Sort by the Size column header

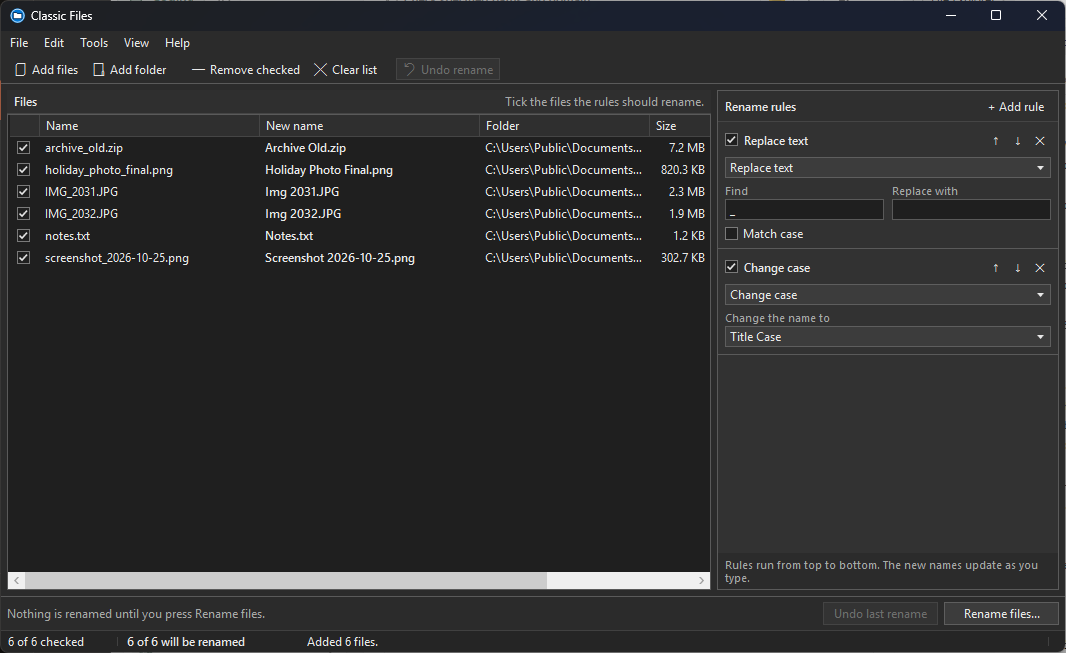tap(680, 126)
